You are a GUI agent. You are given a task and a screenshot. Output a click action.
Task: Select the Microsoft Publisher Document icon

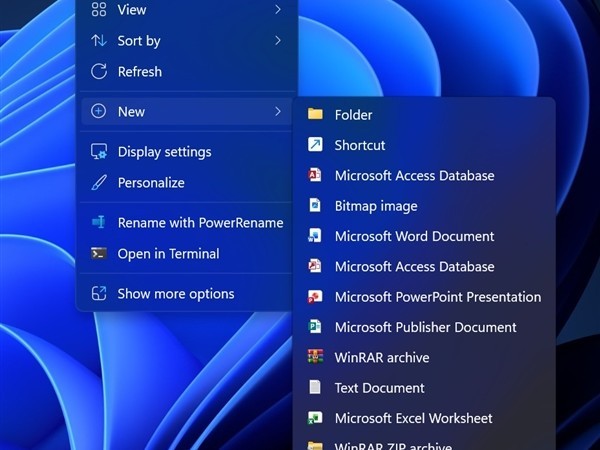tap(315, 327)
